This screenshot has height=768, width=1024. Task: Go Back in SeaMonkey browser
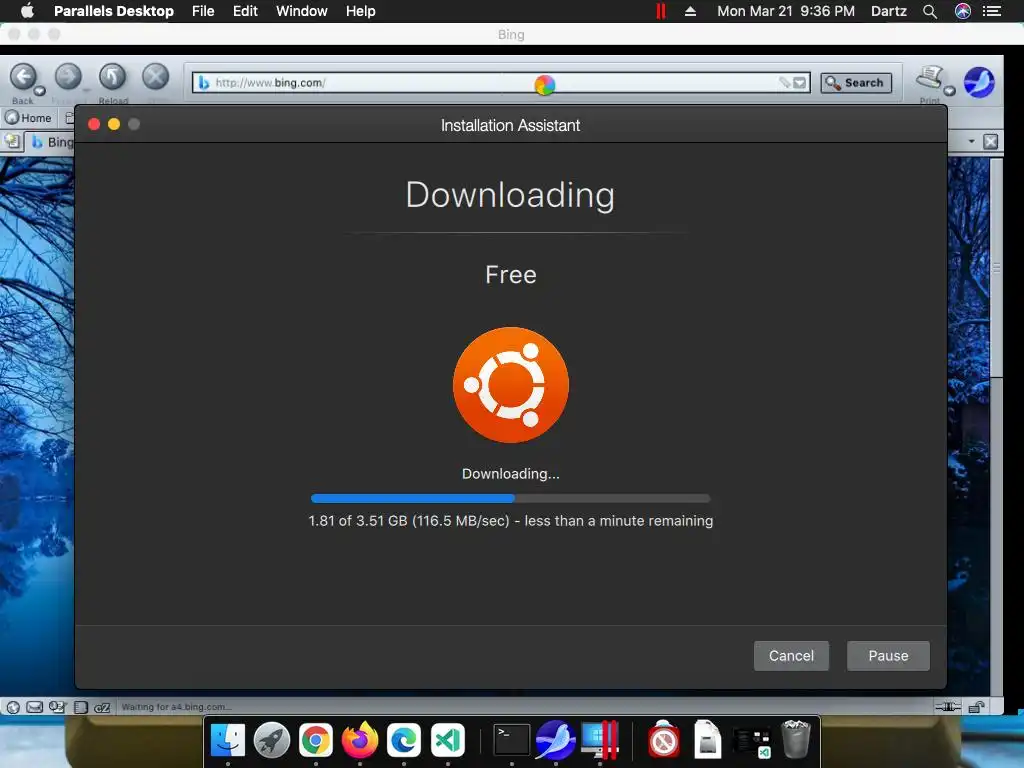point(24,77)
